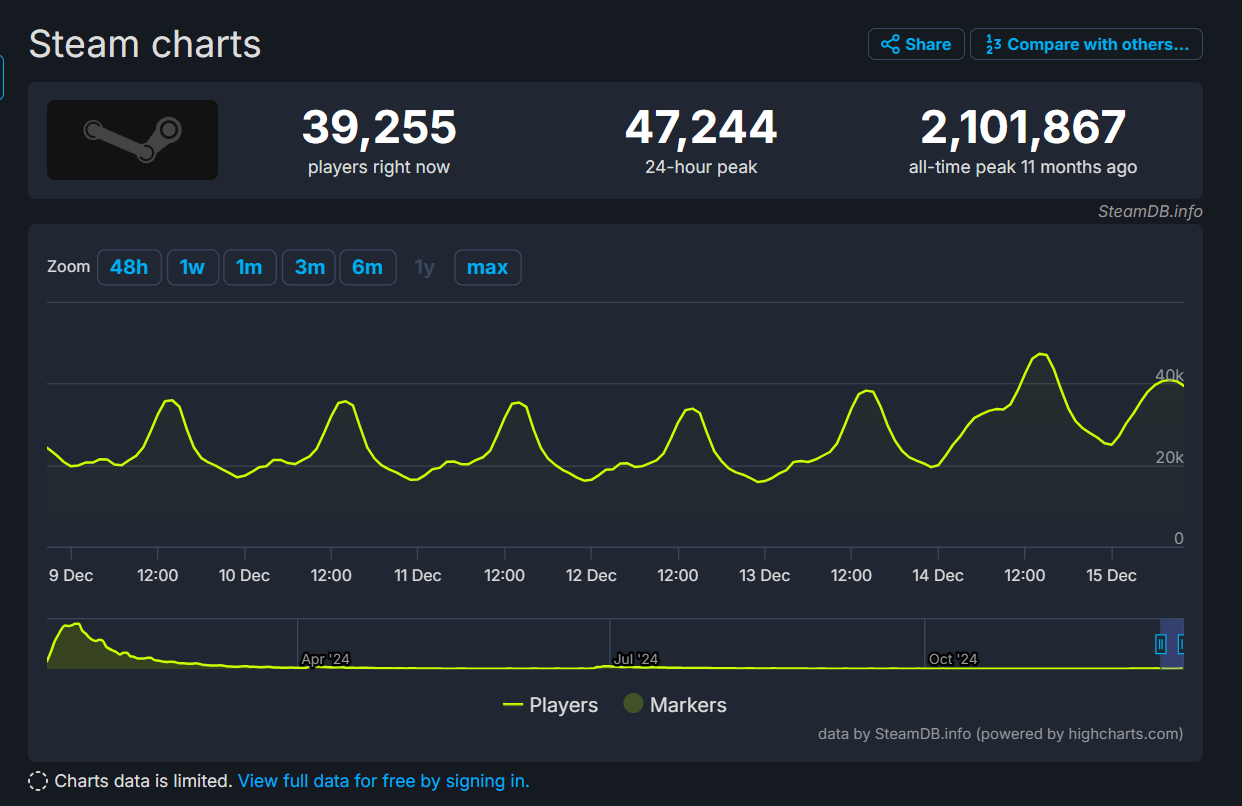
Task: Click the highest chart peak on 14 Dec
Action: coord(1041,355)
